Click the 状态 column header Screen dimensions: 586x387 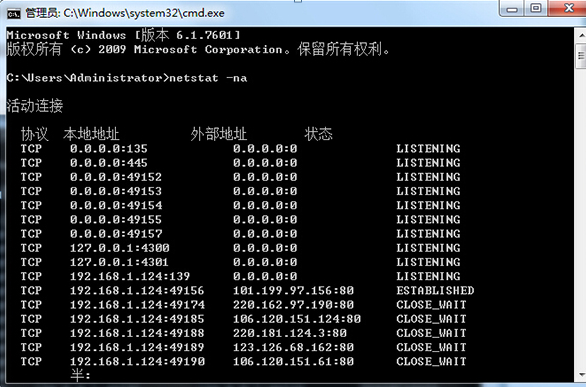[x=318, y=134]
